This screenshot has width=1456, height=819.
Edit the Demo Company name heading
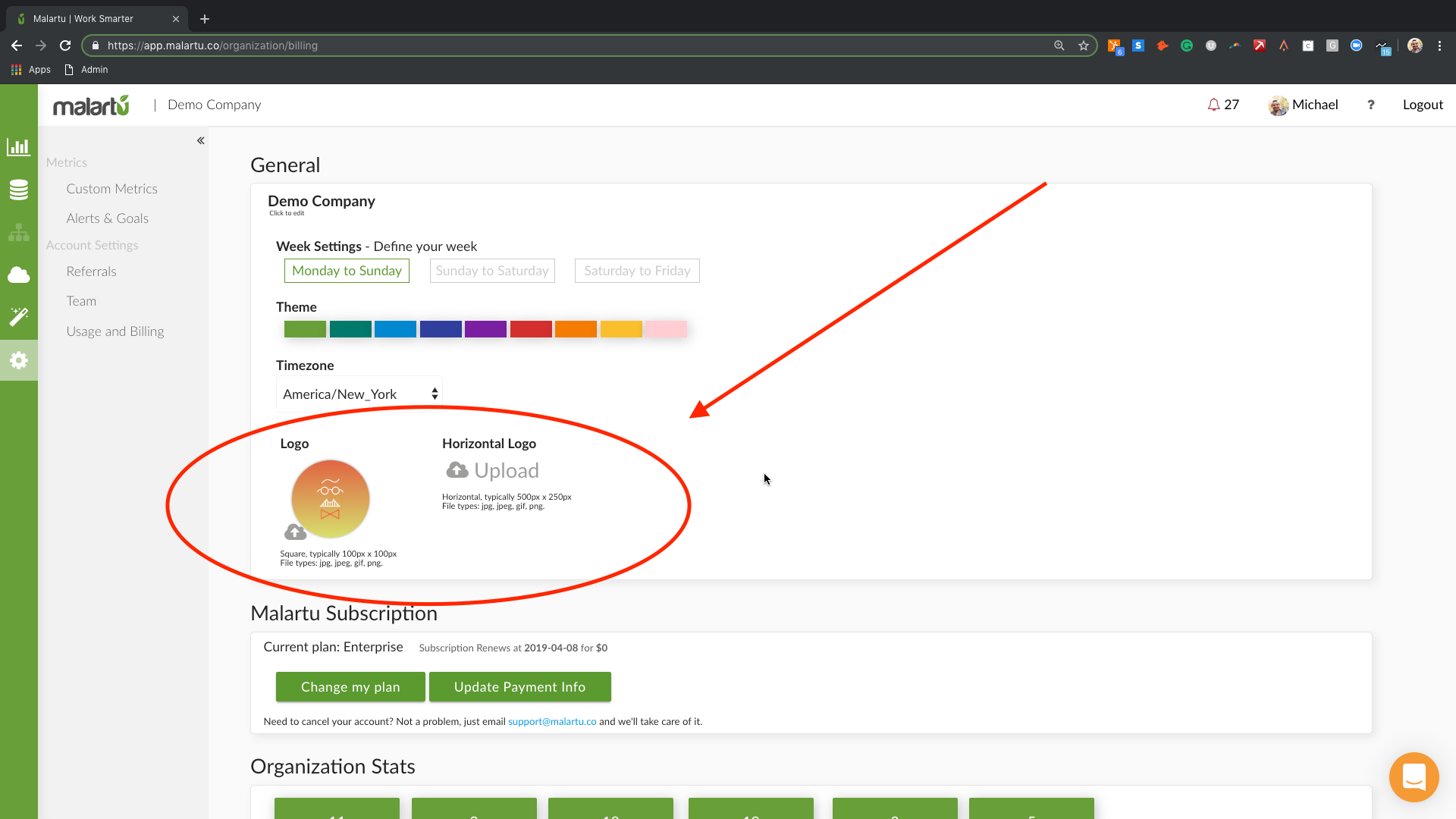click(321, 201)
